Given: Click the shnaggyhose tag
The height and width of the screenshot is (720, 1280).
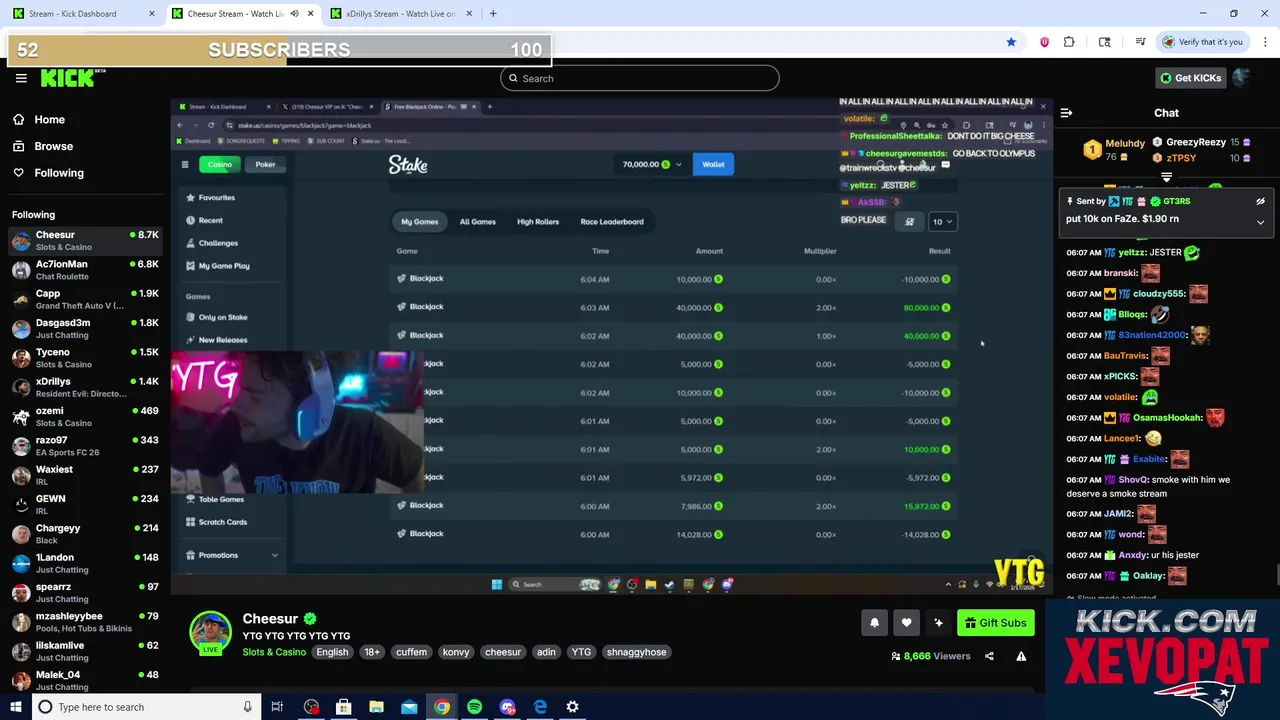Looking at the screenshot, I should tap(636, 652).
